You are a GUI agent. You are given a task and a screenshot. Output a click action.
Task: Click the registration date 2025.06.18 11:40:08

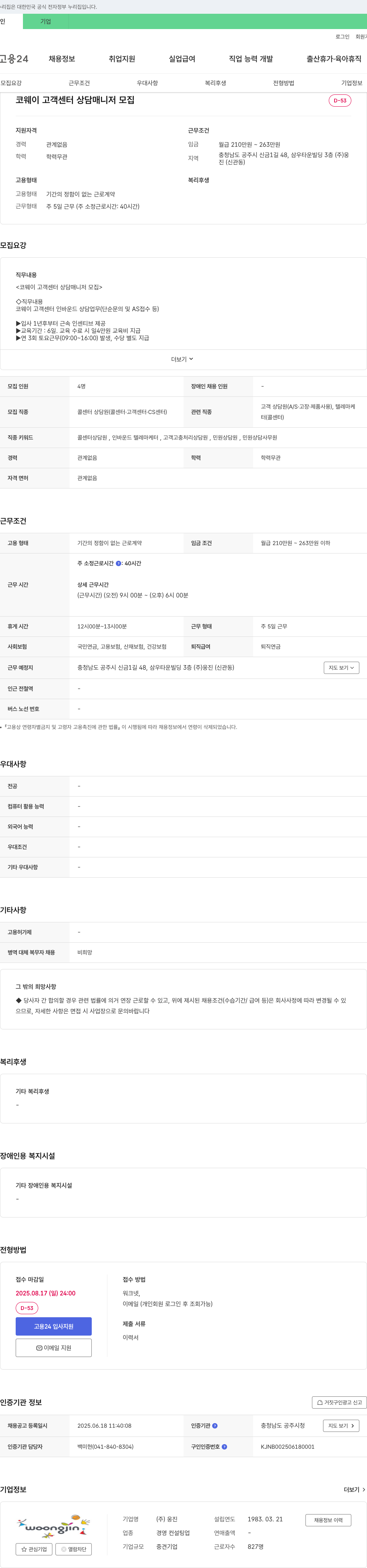tap(104, 1425)
